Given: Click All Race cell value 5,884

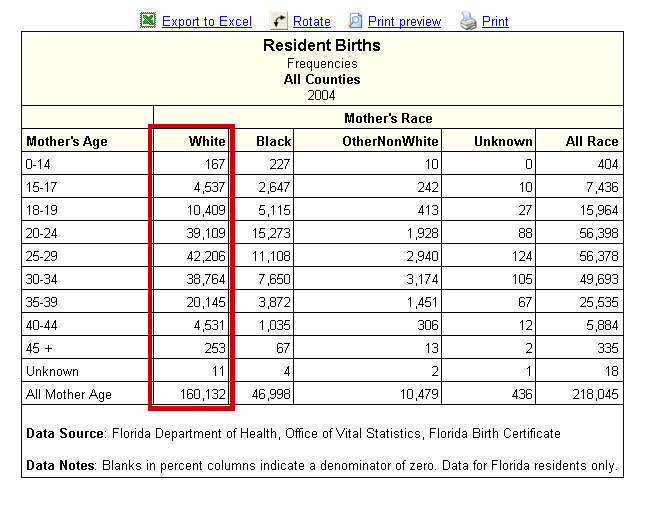Looking at the screenshot, I should pos(602,326).
